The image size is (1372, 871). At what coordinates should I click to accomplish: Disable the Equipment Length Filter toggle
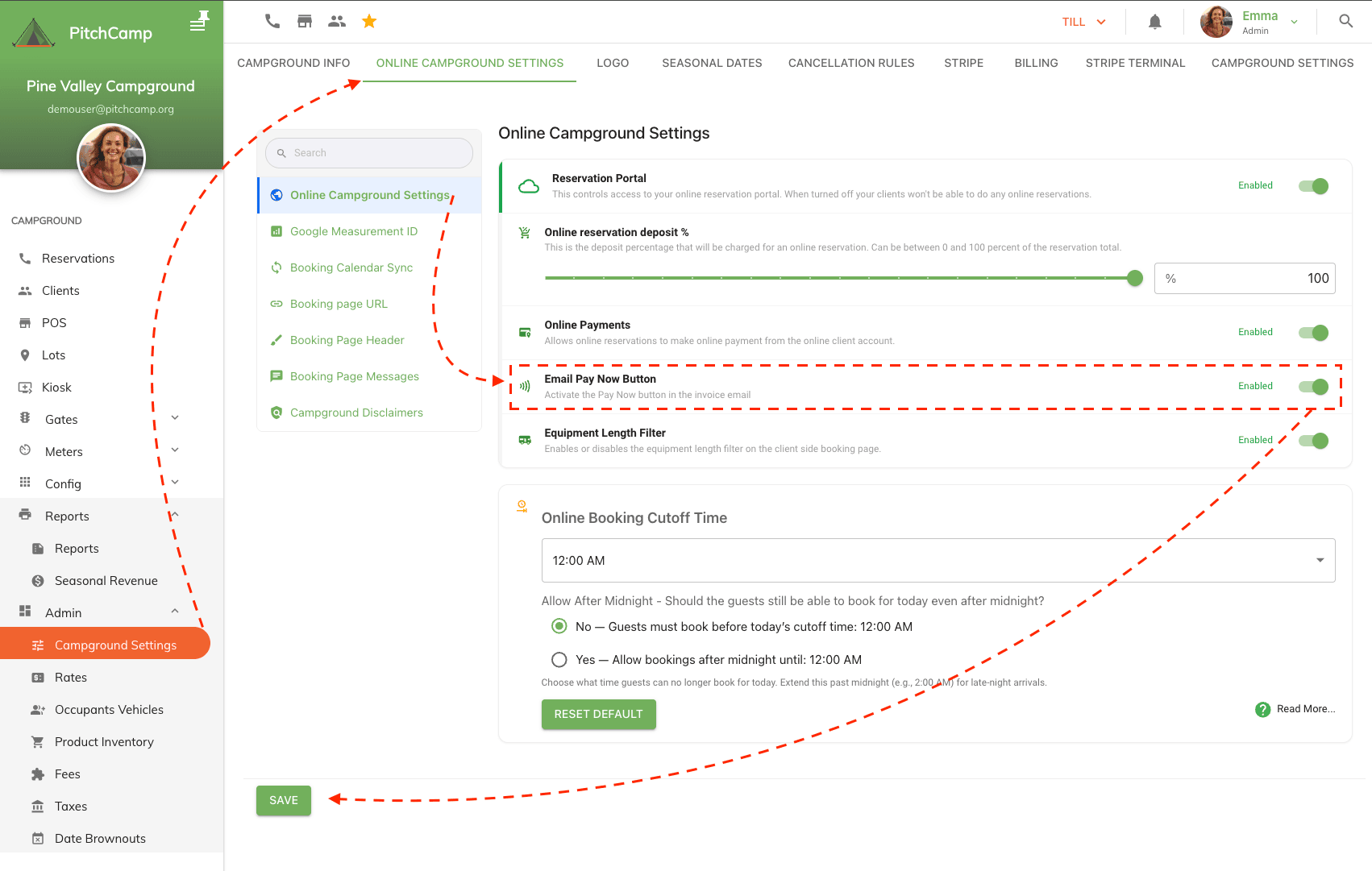pyautogui.click(x=1313, y=441)
